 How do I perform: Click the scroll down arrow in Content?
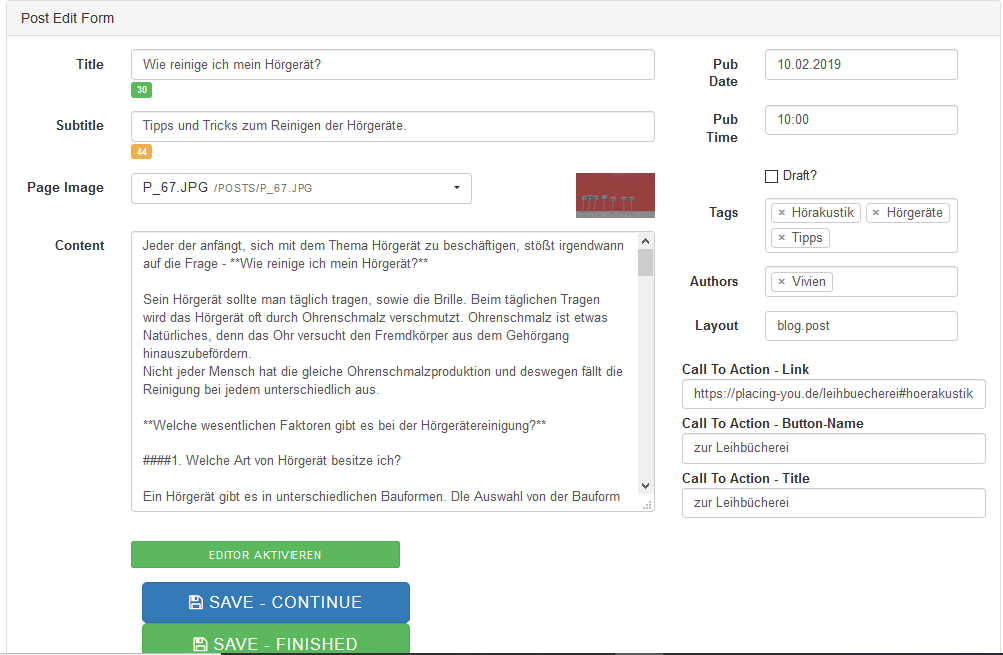tap(645, 485)
